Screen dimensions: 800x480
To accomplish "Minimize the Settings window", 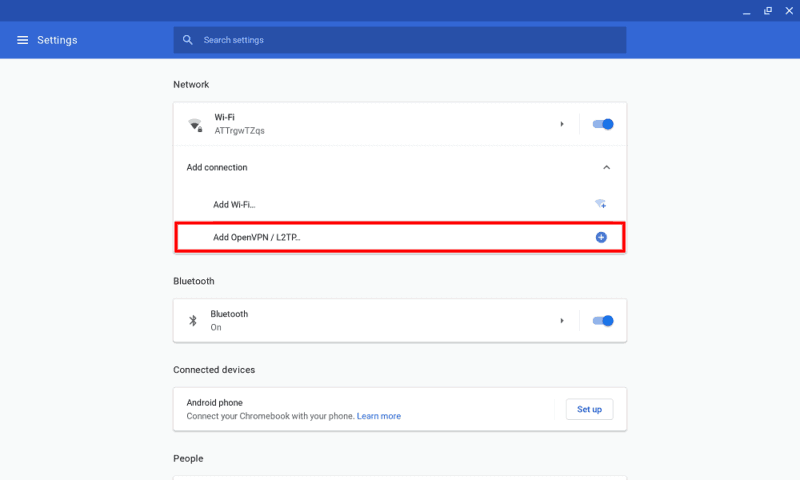I will click(x=746, y=11).
